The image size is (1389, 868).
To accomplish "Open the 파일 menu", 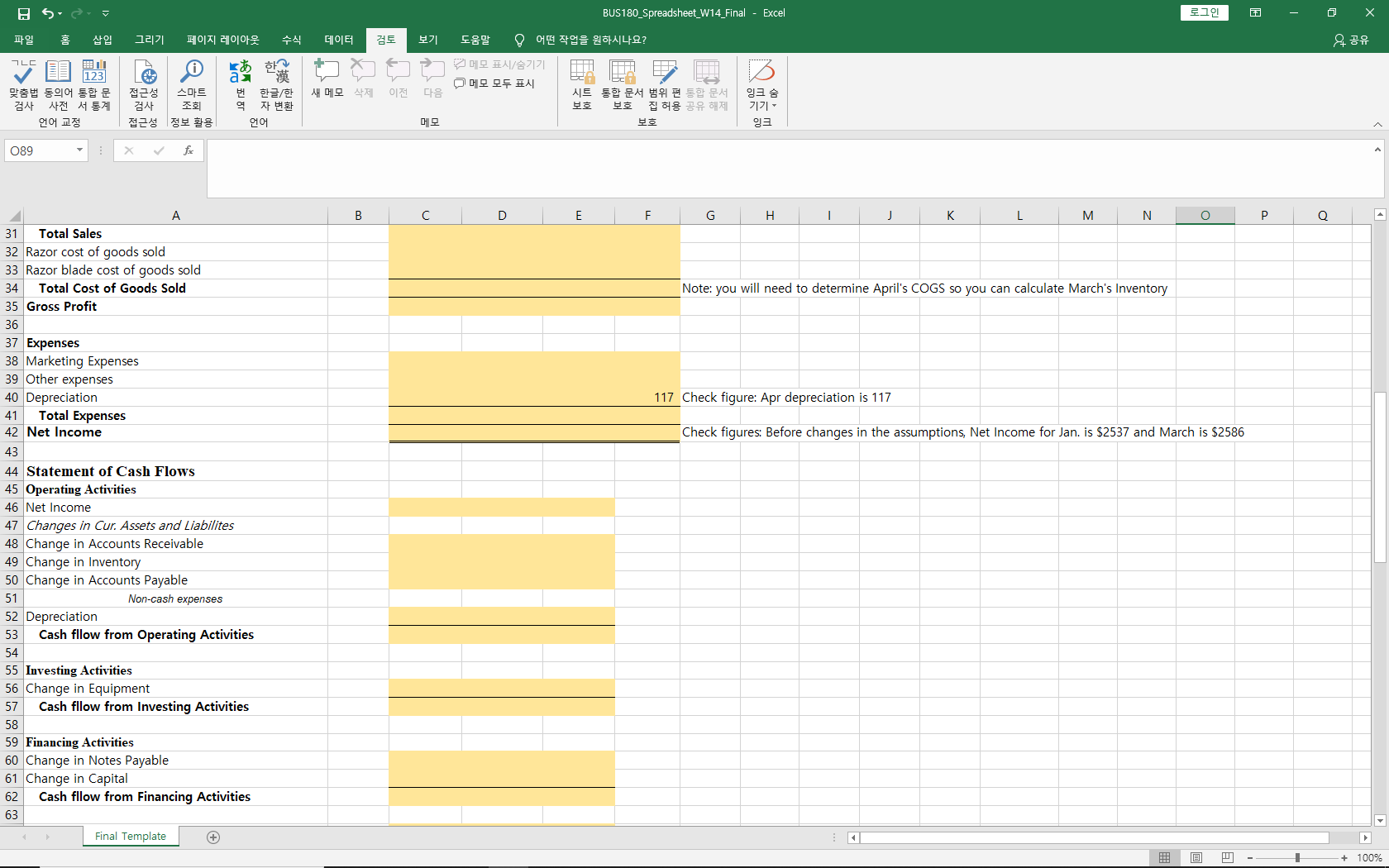I will pyautogui.click(x=24, y=40).
